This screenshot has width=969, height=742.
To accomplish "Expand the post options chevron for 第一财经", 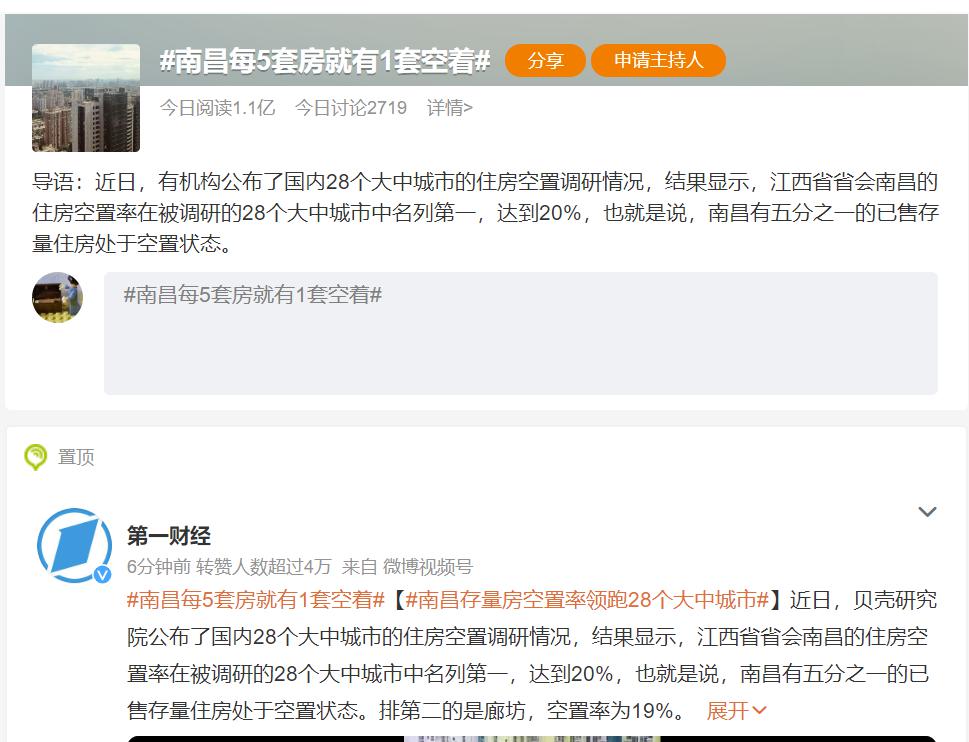I will pyautogui.click(x=927, y=512).
